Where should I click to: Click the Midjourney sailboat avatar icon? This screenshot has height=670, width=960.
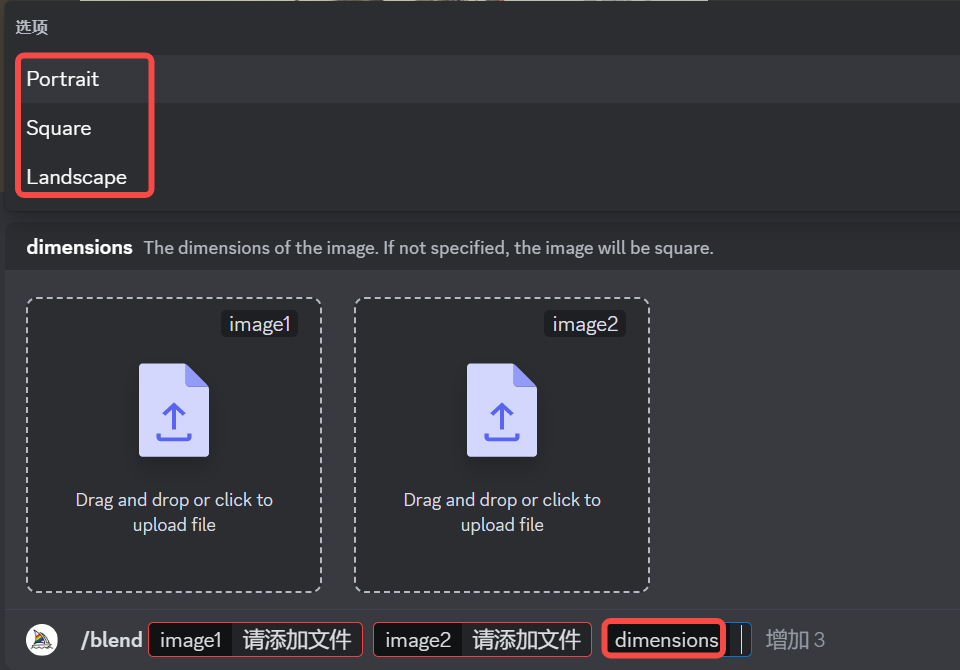pos(42,640)
